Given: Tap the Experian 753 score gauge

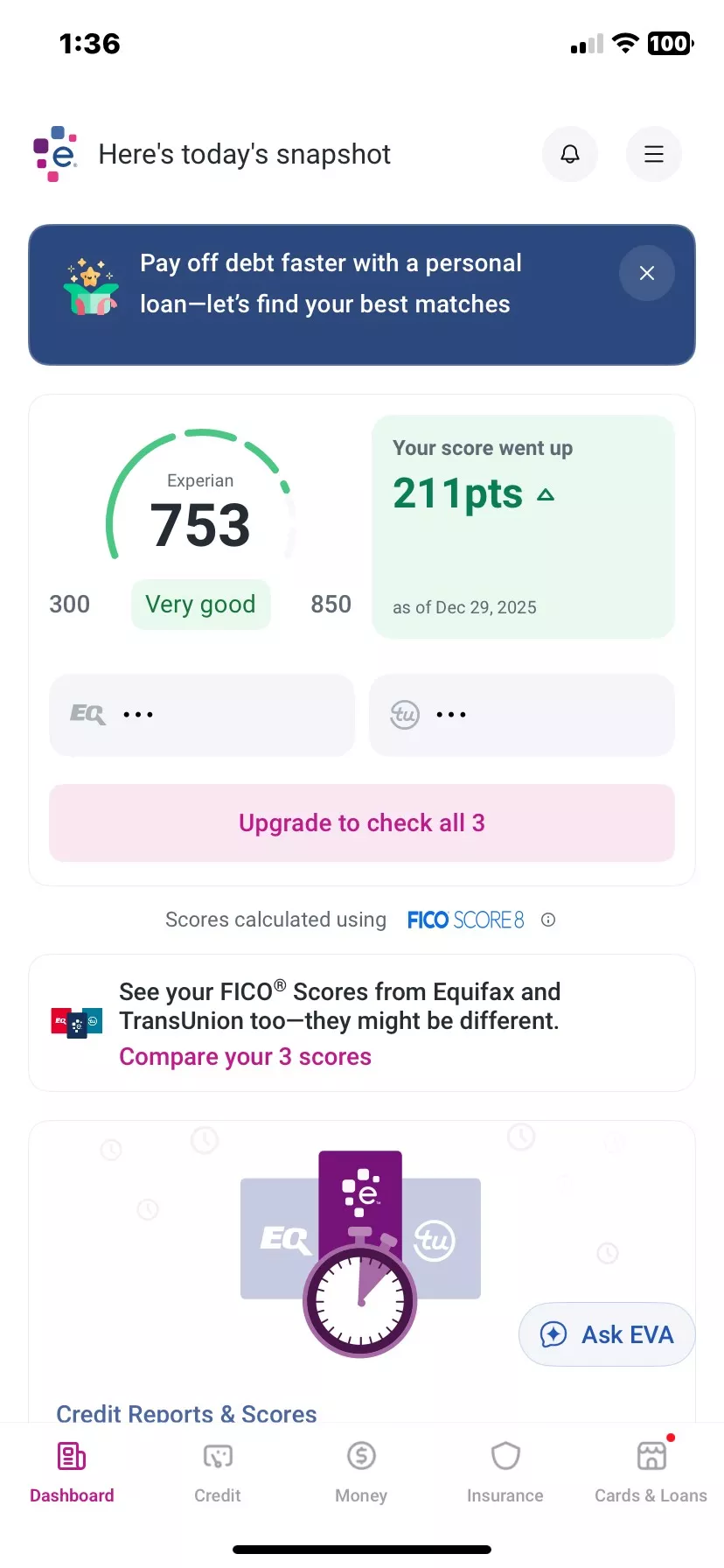Looking at the screenshot, I should [x=200, y=507].
